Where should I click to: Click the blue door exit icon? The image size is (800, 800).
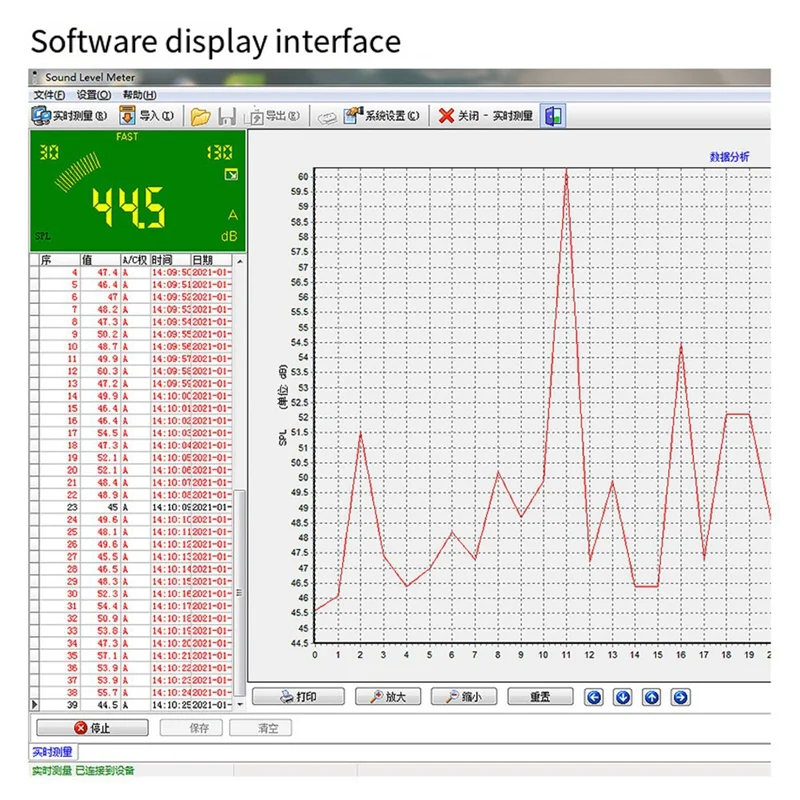click(553, 116)
